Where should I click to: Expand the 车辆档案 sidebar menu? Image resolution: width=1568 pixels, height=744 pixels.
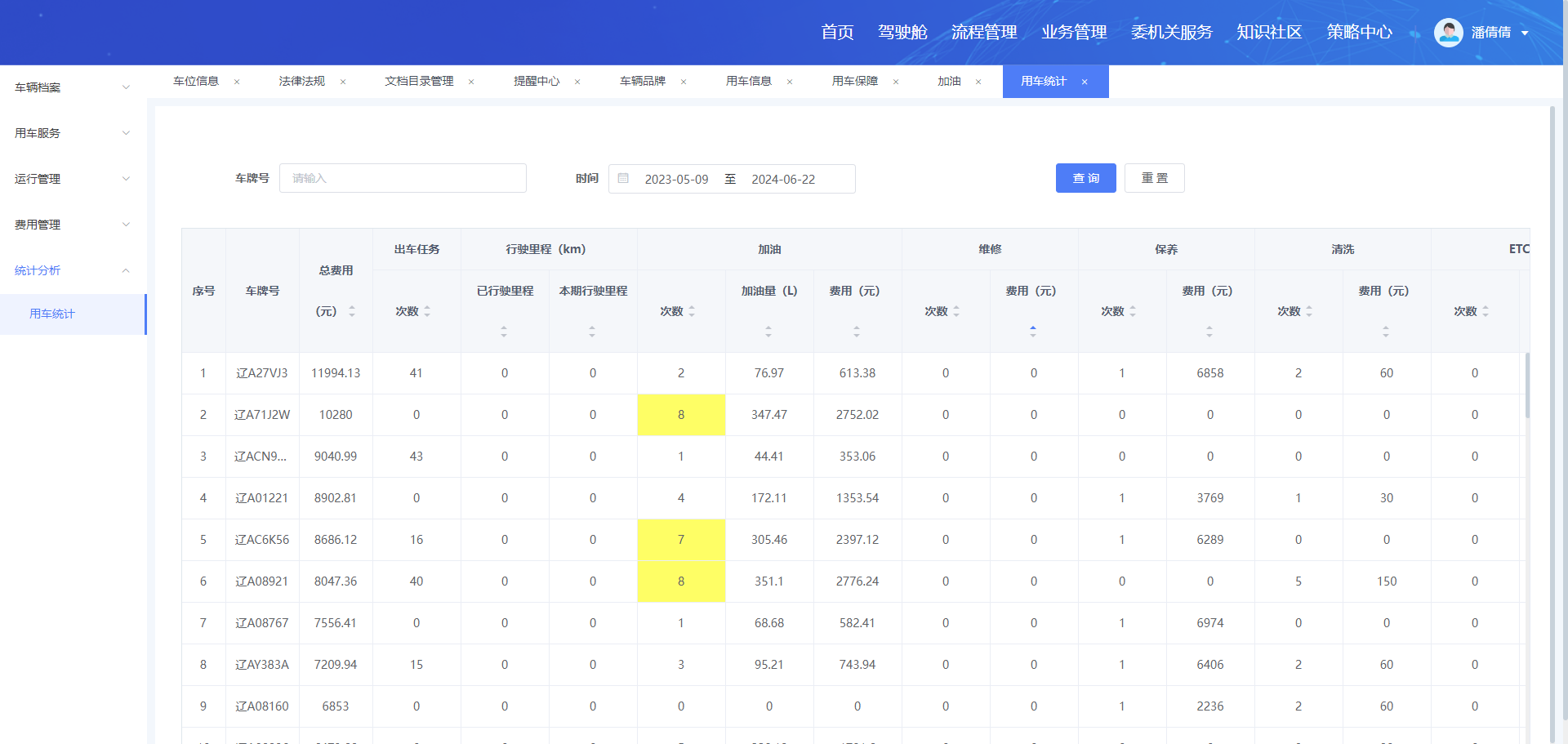(73, 87)
